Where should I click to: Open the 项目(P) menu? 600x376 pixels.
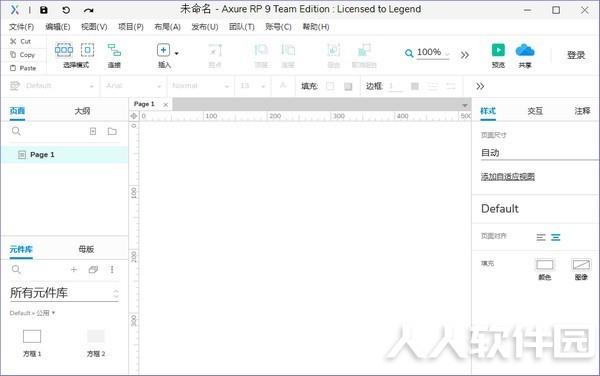point(131,27)
